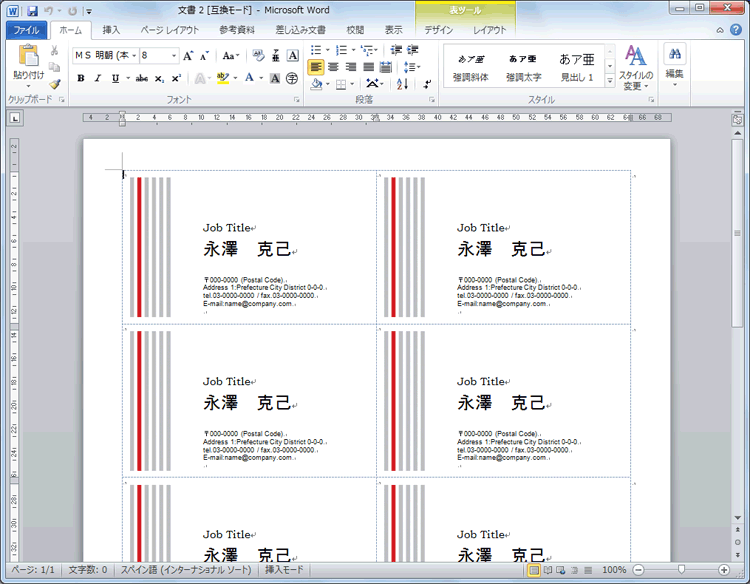Viewport: 750px width, 584px height.
Task: Open the 挿入 (Insert) tab
Action: (111, 30)
